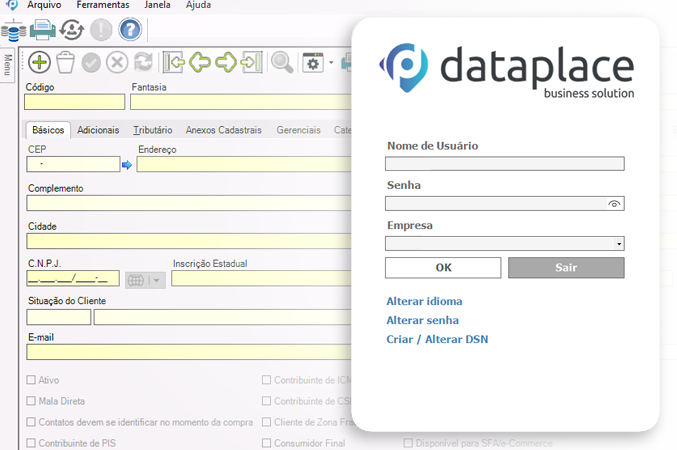Click the Endereço input field

(244, 164)
